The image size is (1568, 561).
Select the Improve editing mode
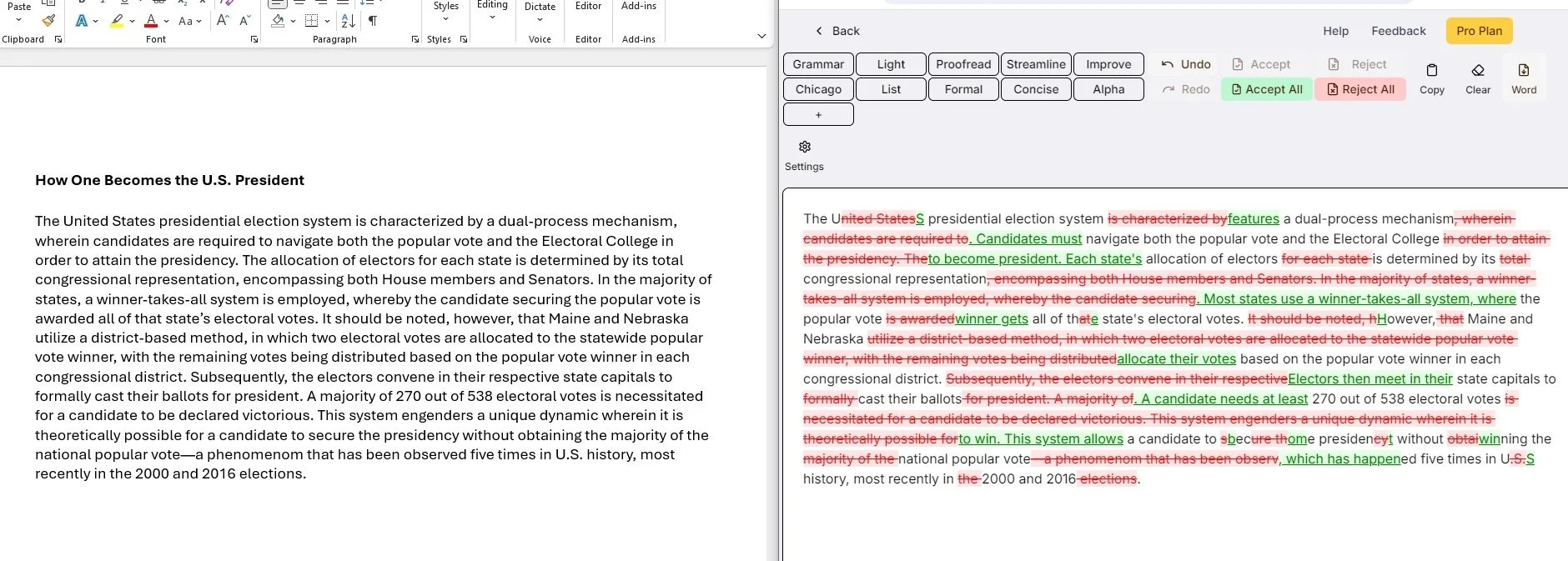[1108, 64]
